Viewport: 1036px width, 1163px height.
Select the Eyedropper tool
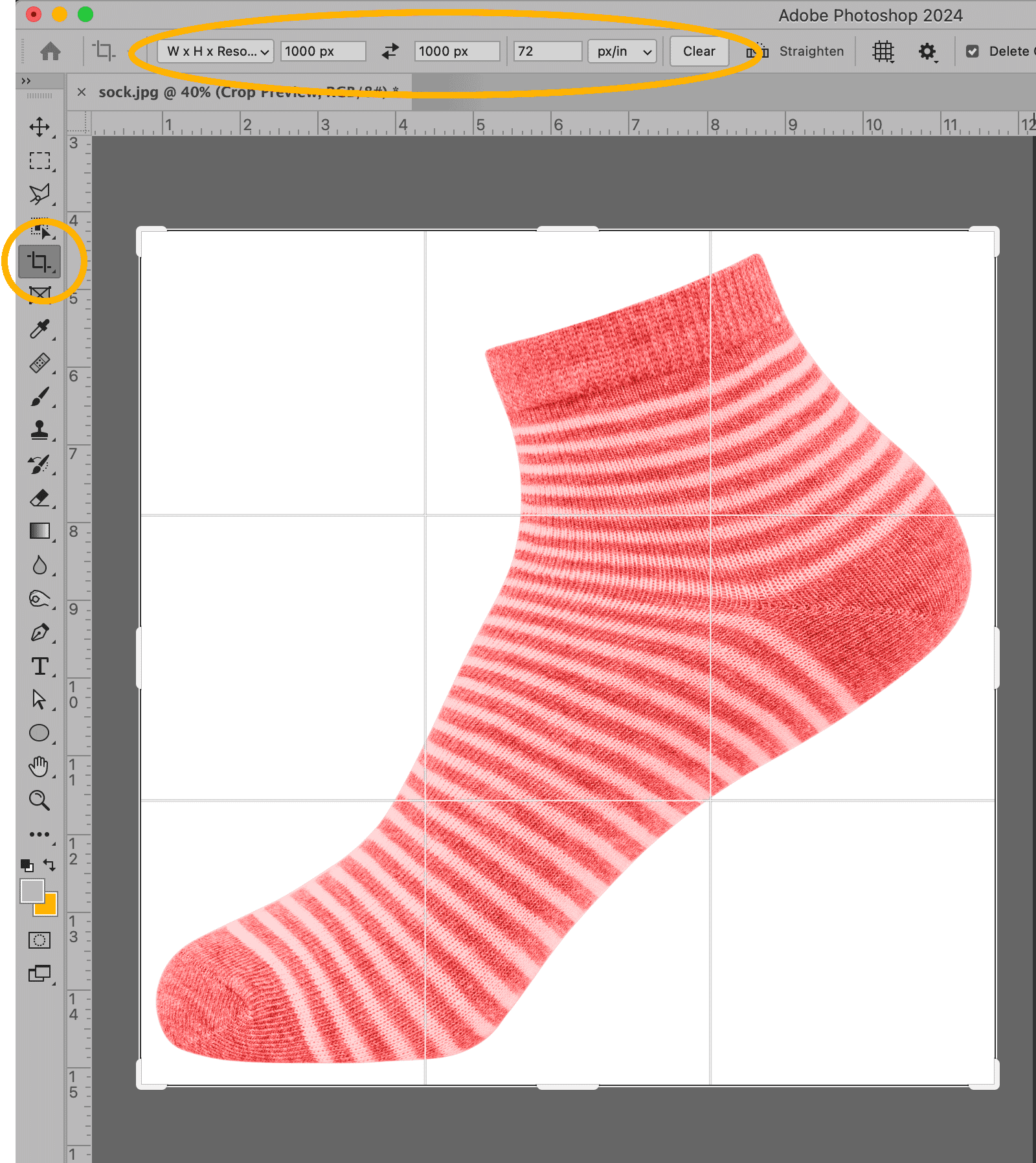pos(39,329)
